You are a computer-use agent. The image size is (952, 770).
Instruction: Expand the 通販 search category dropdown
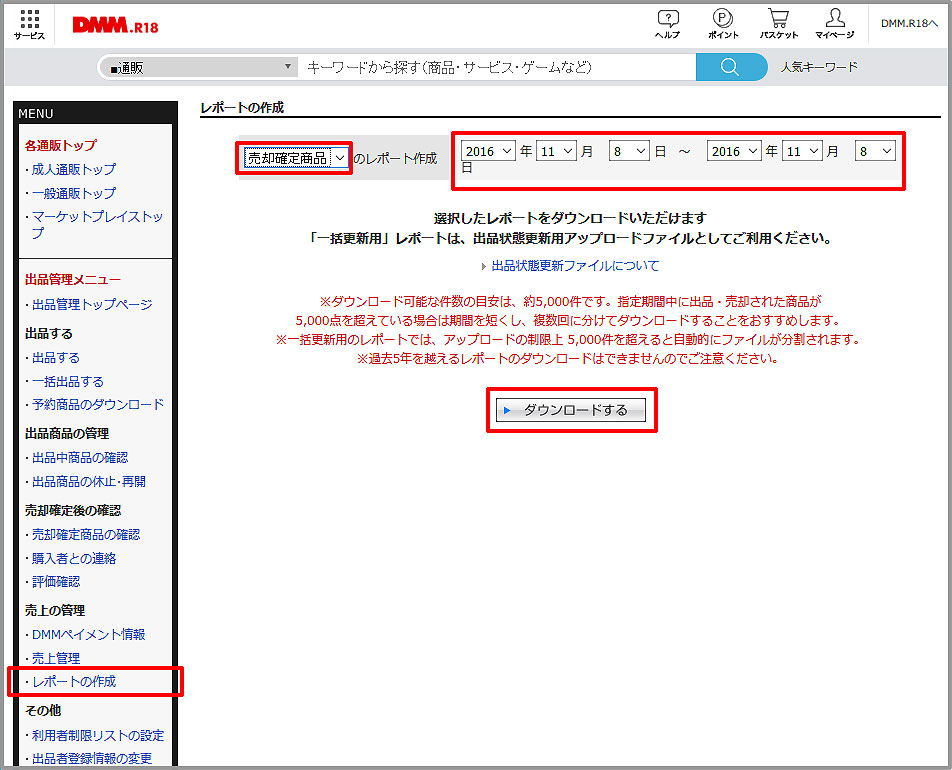click(198, 67)
